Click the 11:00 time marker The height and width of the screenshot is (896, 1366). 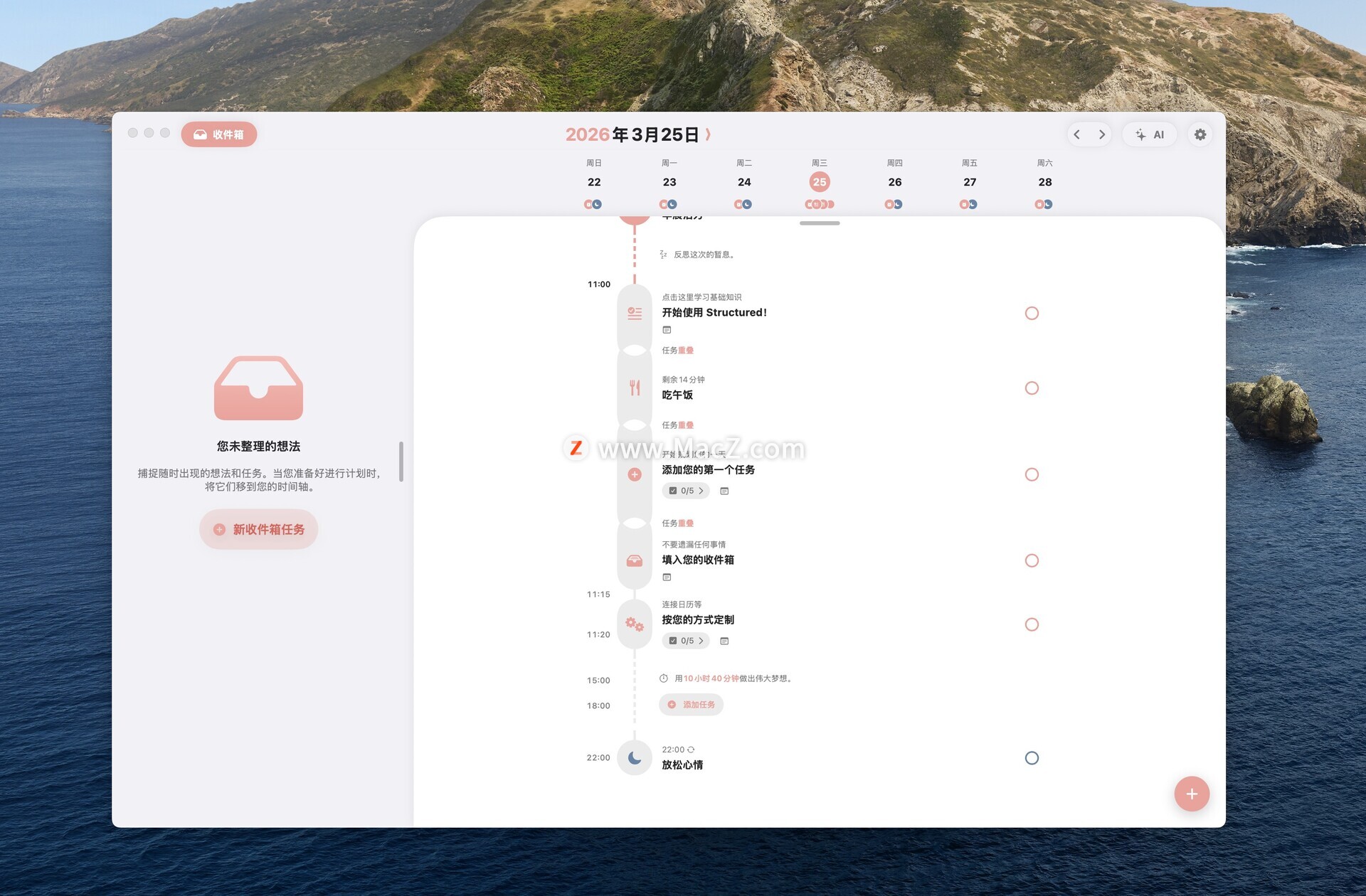[599, 284]
